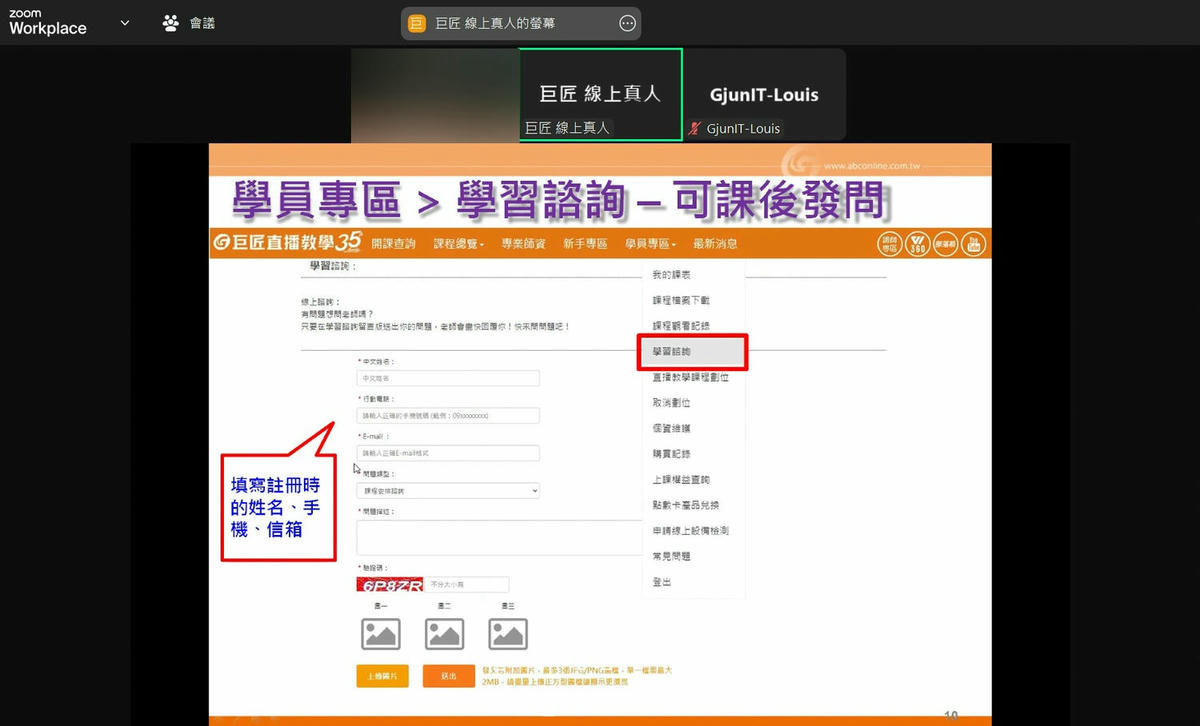This screenshot has height=726, width=1200.
Task: Expand the 課程總覽 nav dropdown
Action: click(459, 244)
